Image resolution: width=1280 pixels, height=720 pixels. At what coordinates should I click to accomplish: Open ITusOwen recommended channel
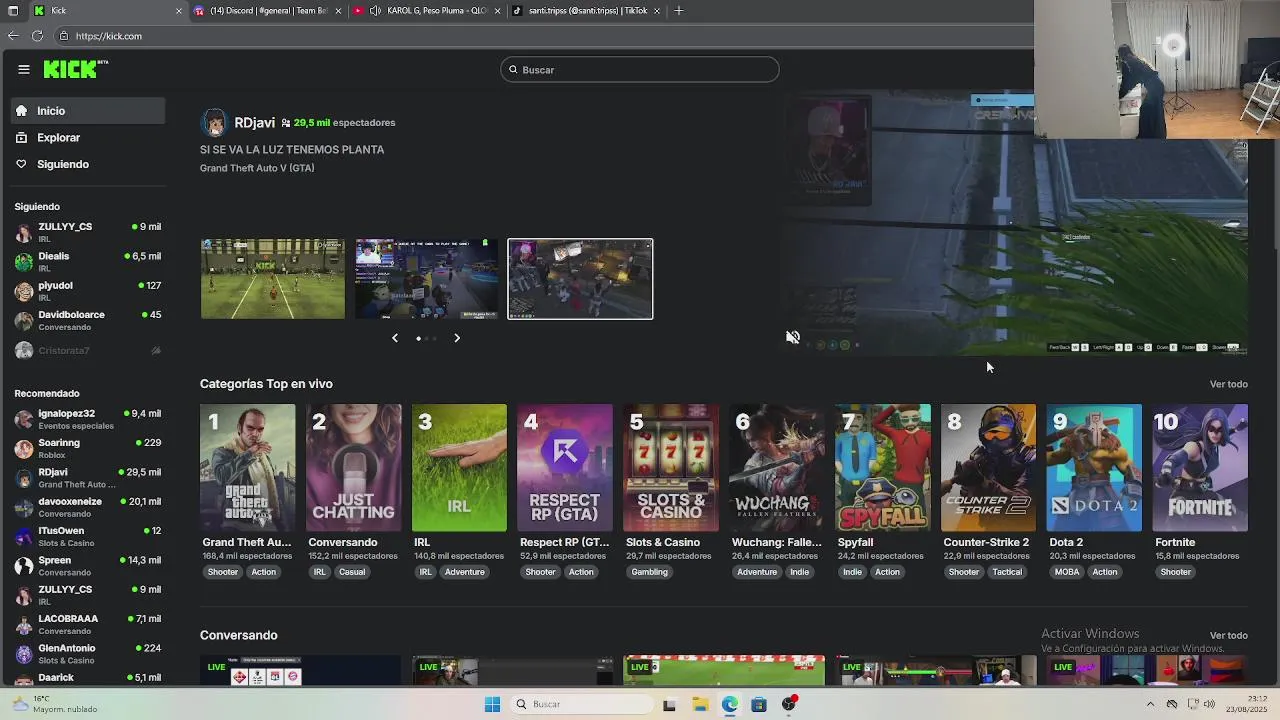pyautogui.click(x=88, y=536)
